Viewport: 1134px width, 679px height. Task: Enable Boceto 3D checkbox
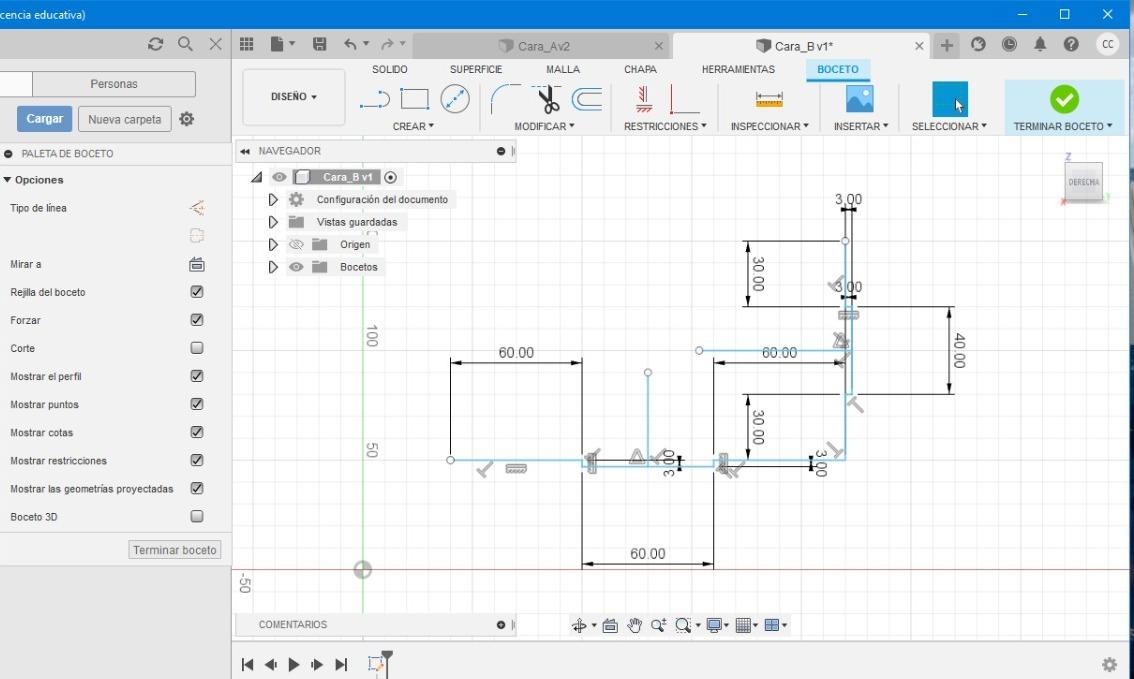tap(197, 516)
